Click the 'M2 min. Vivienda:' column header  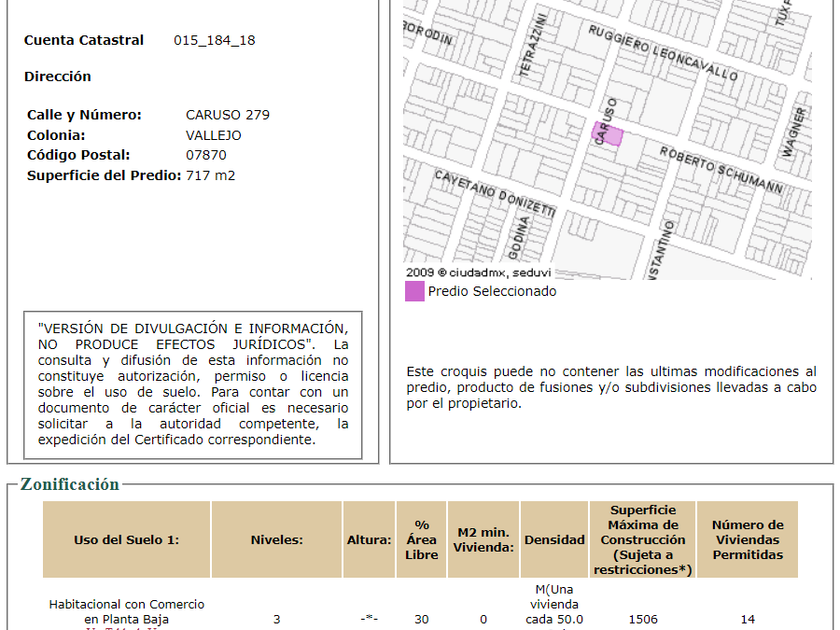(x=483, y=539)
